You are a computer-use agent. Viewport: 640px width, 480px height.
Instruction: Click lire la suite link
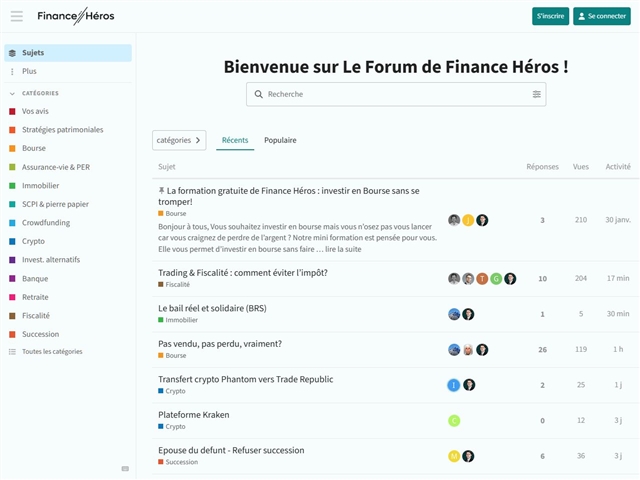pyautogui.click(x=343, y=249)
